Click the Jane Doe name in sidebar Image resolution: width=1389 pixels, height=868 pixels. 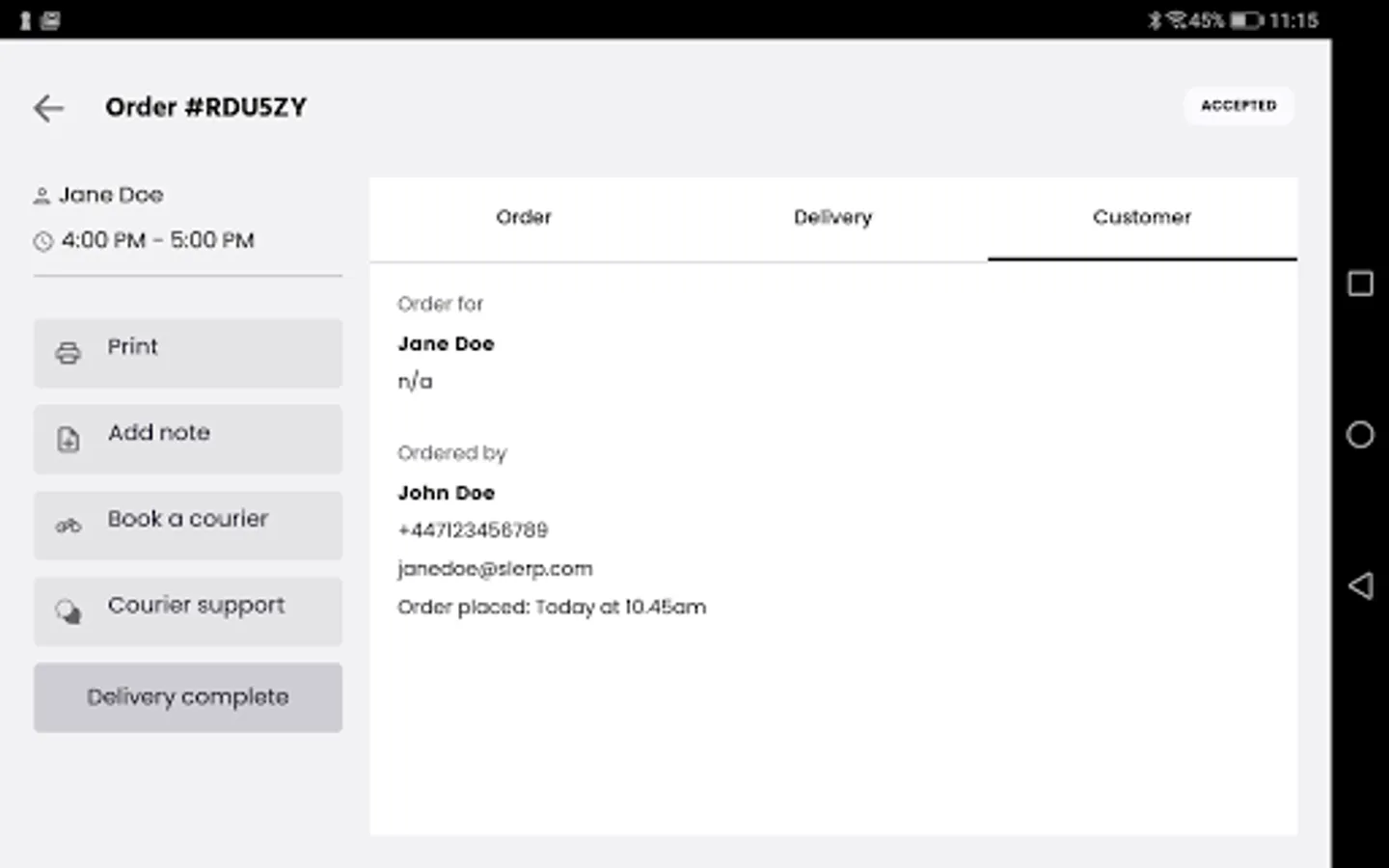tap(111, 195)
